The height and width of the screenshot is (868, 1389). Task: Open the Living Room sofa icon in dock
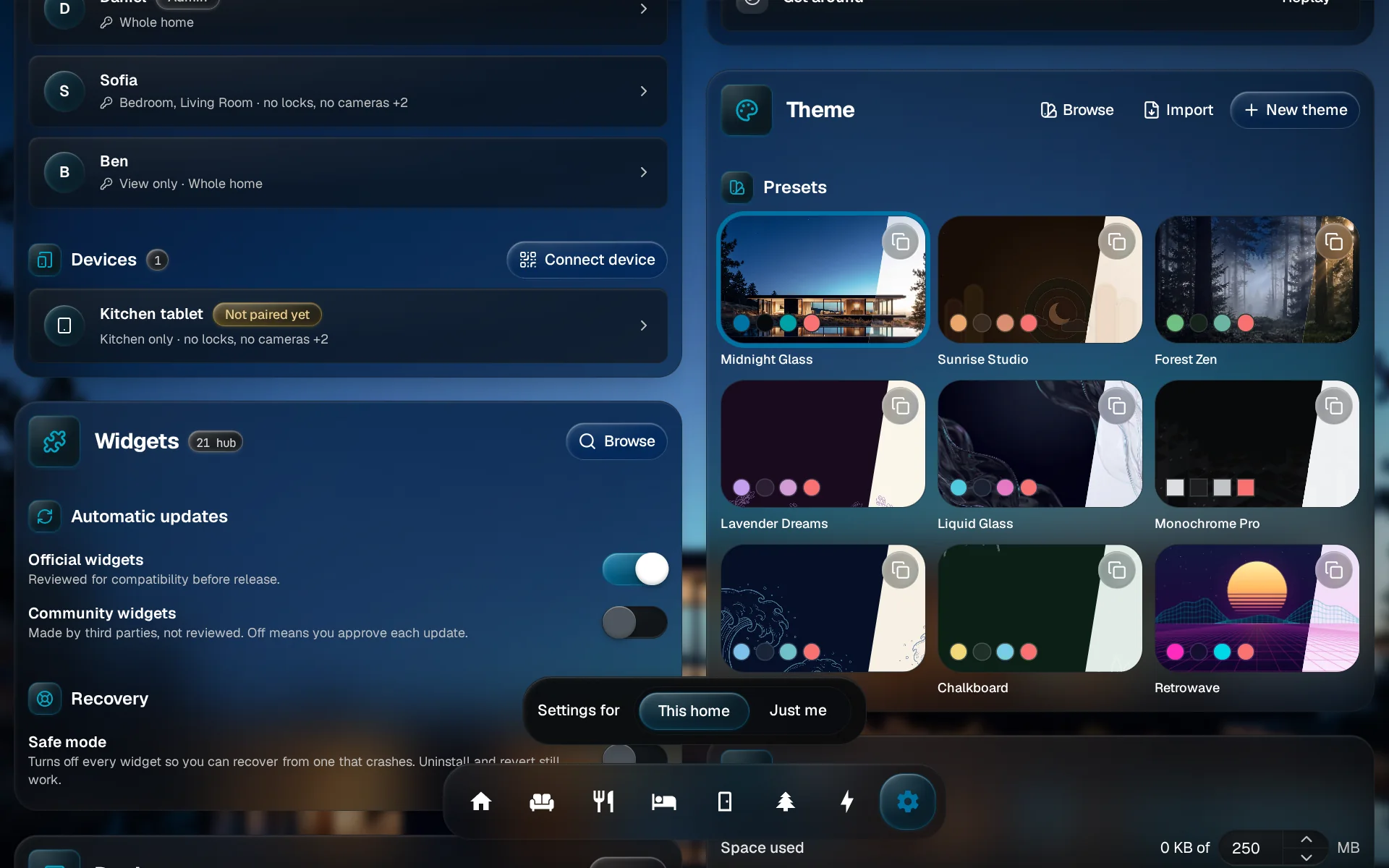(x=542, y=801)
